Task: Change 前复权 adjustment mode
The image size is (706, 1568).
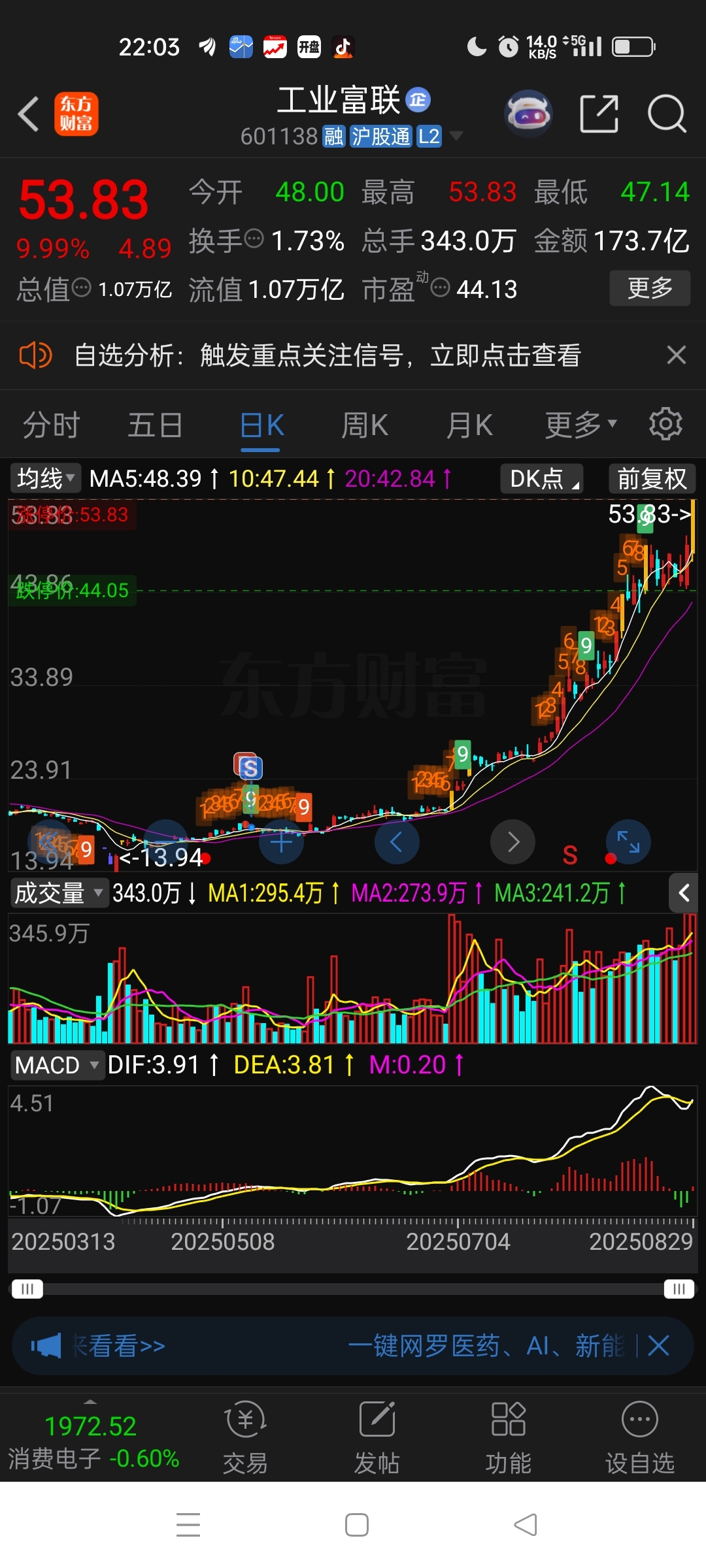Action: [x=652, y=478]
